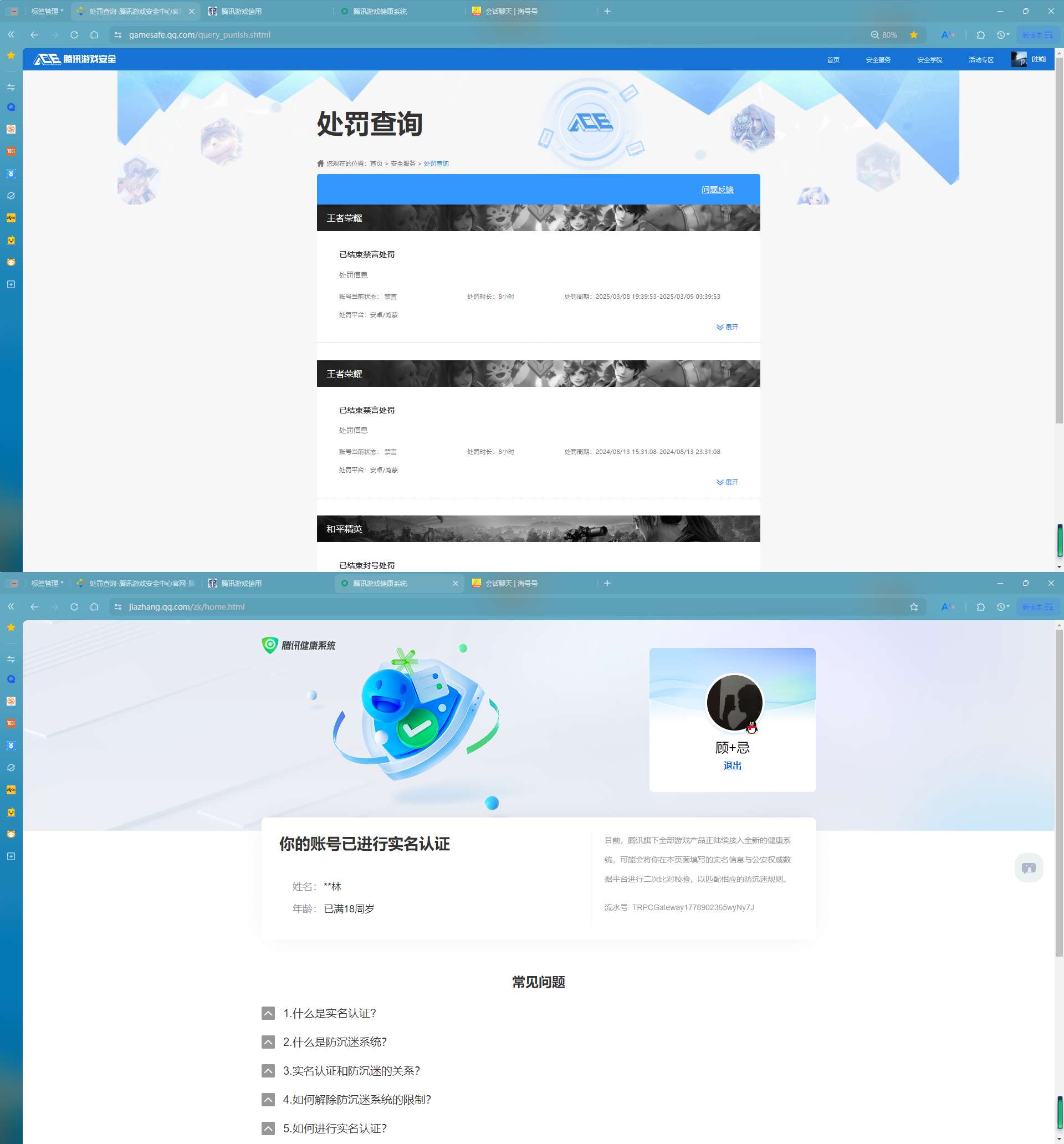Open new tab plus in gamesafe.qq.com window

[x=607, y=12]
